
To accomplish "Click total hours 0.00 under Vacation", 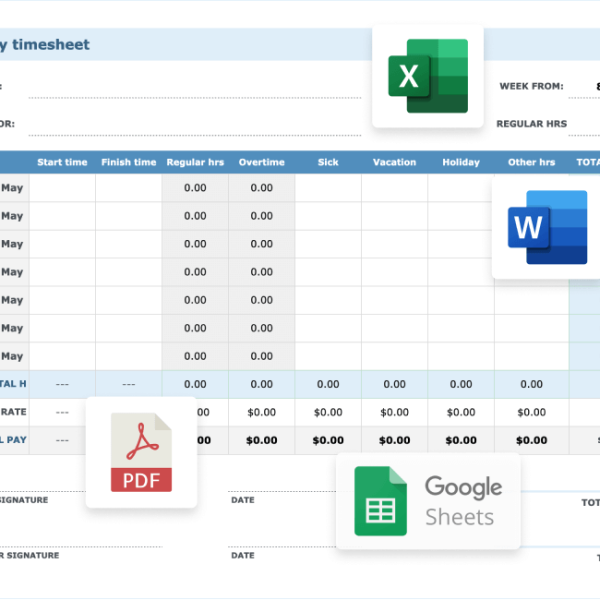I will pos(395,384).
